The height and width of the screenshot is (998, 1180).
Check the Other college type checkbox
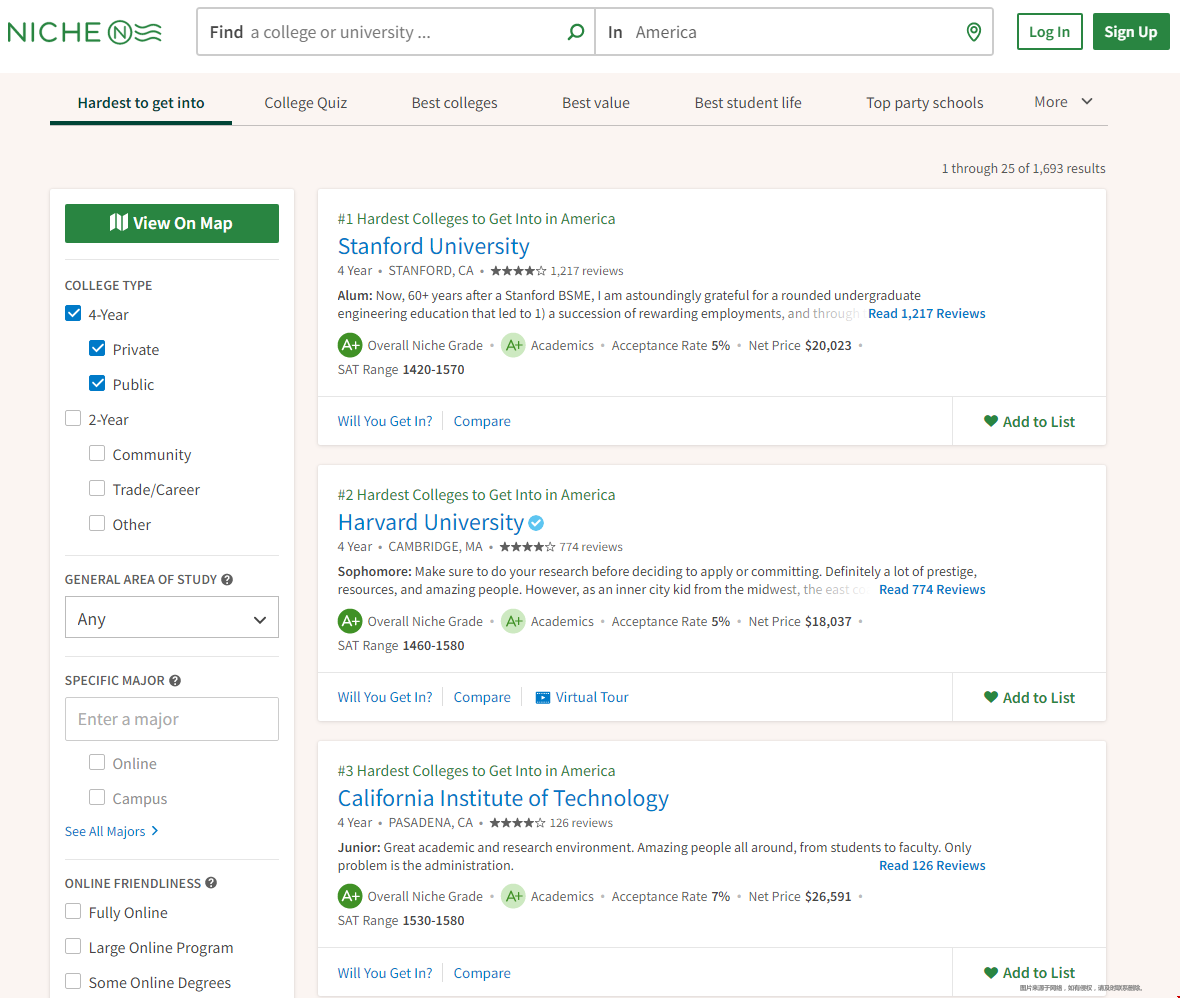pos(97,523)
